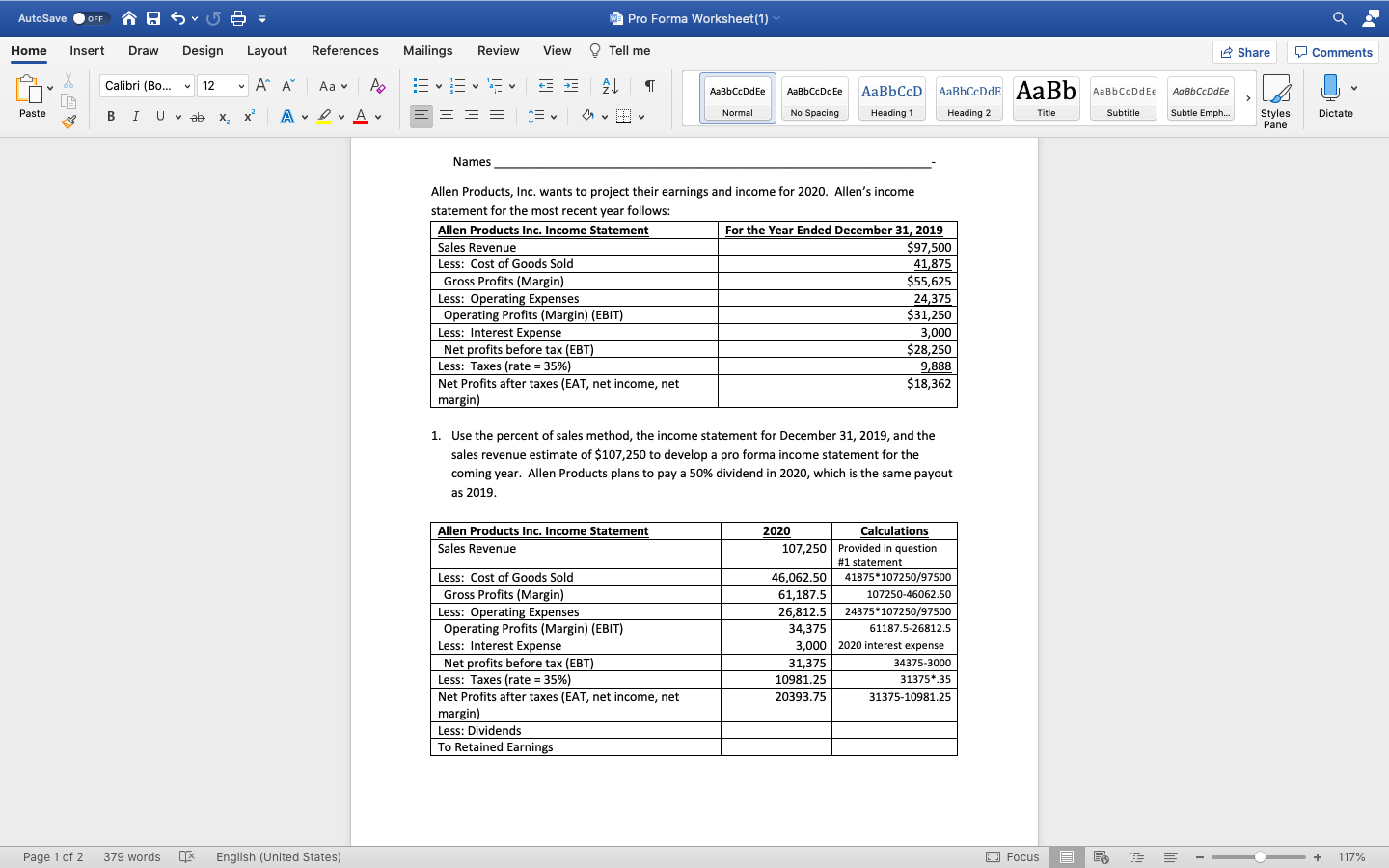Apply strikethrough to selected text
Viewport: 1389px width, 868px height.
coord(197,116)
